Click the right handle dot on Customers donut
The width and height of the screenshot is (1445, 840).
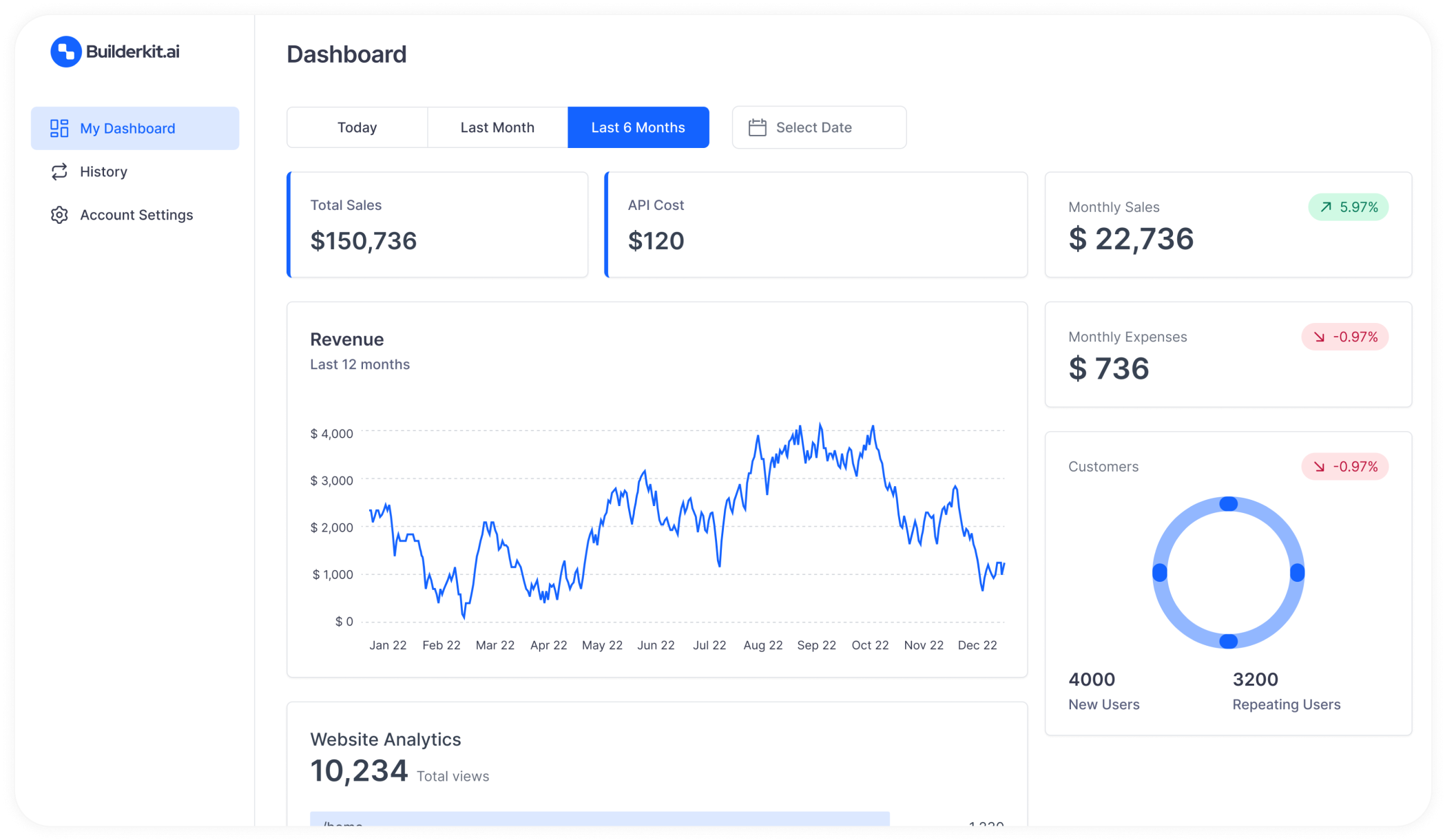click(x=1297, y=573)
